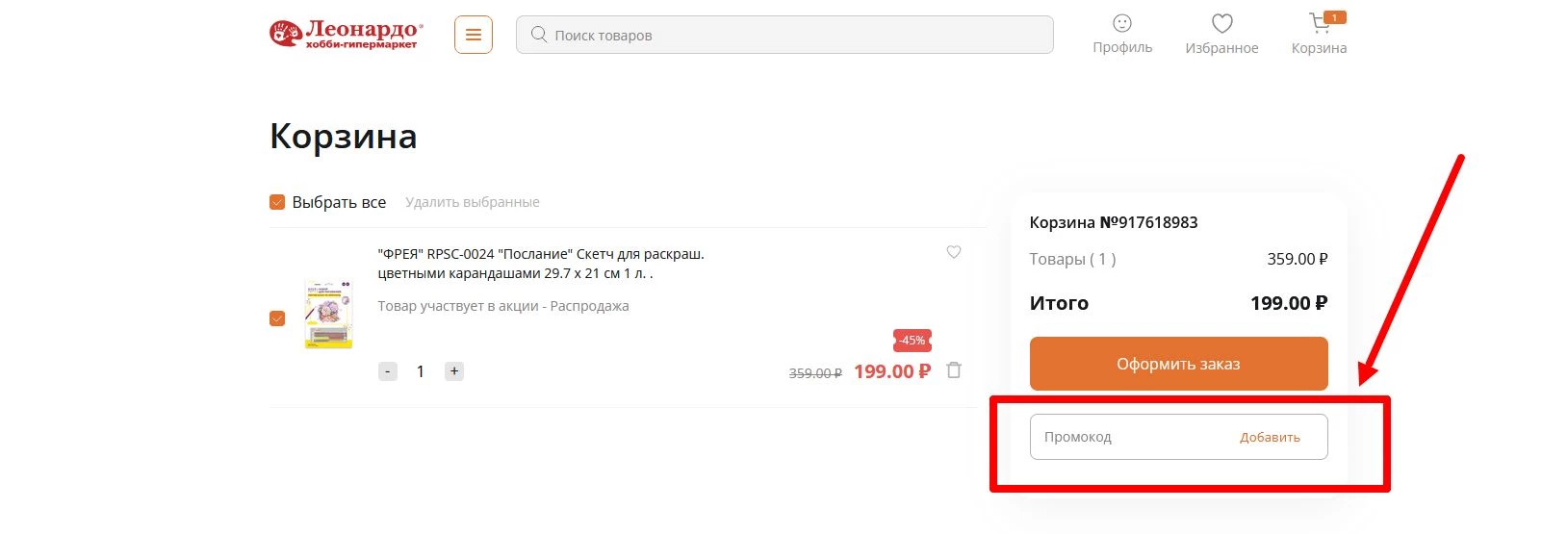Delete item with trash bin icon
This screenshot has height=534, width=1568.
coord(954,370)
